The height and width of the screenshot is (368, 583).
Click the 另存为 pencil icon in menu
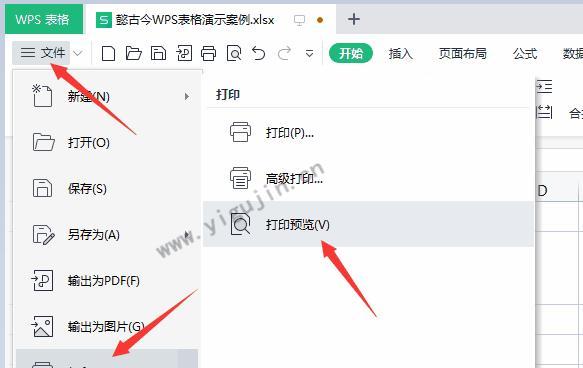pyautogui.click(x=44, y=235)
